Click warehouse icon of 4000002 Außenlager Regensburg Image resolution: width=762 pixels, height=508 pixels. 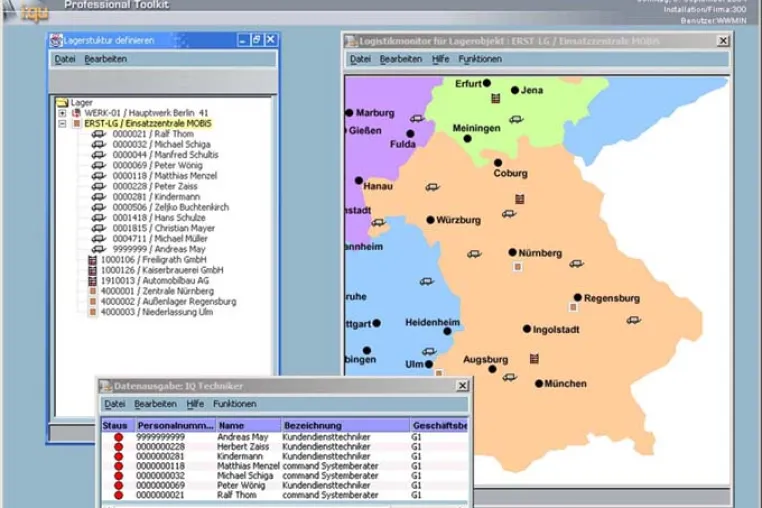click(92, 302)
